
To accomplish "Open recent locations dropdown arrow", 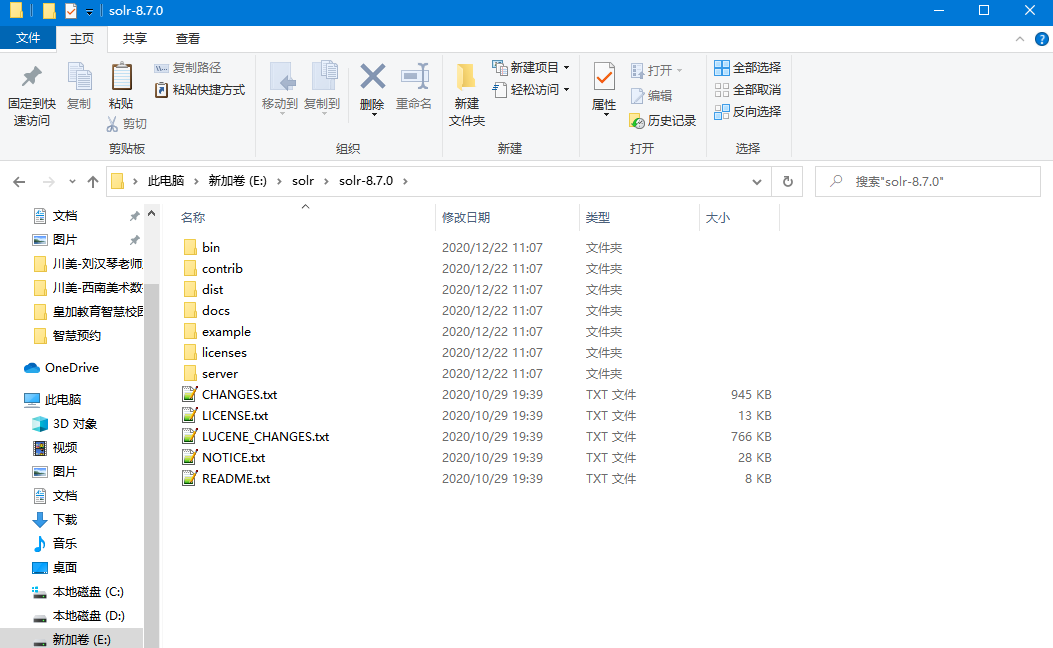I will [x=72, y=181].
